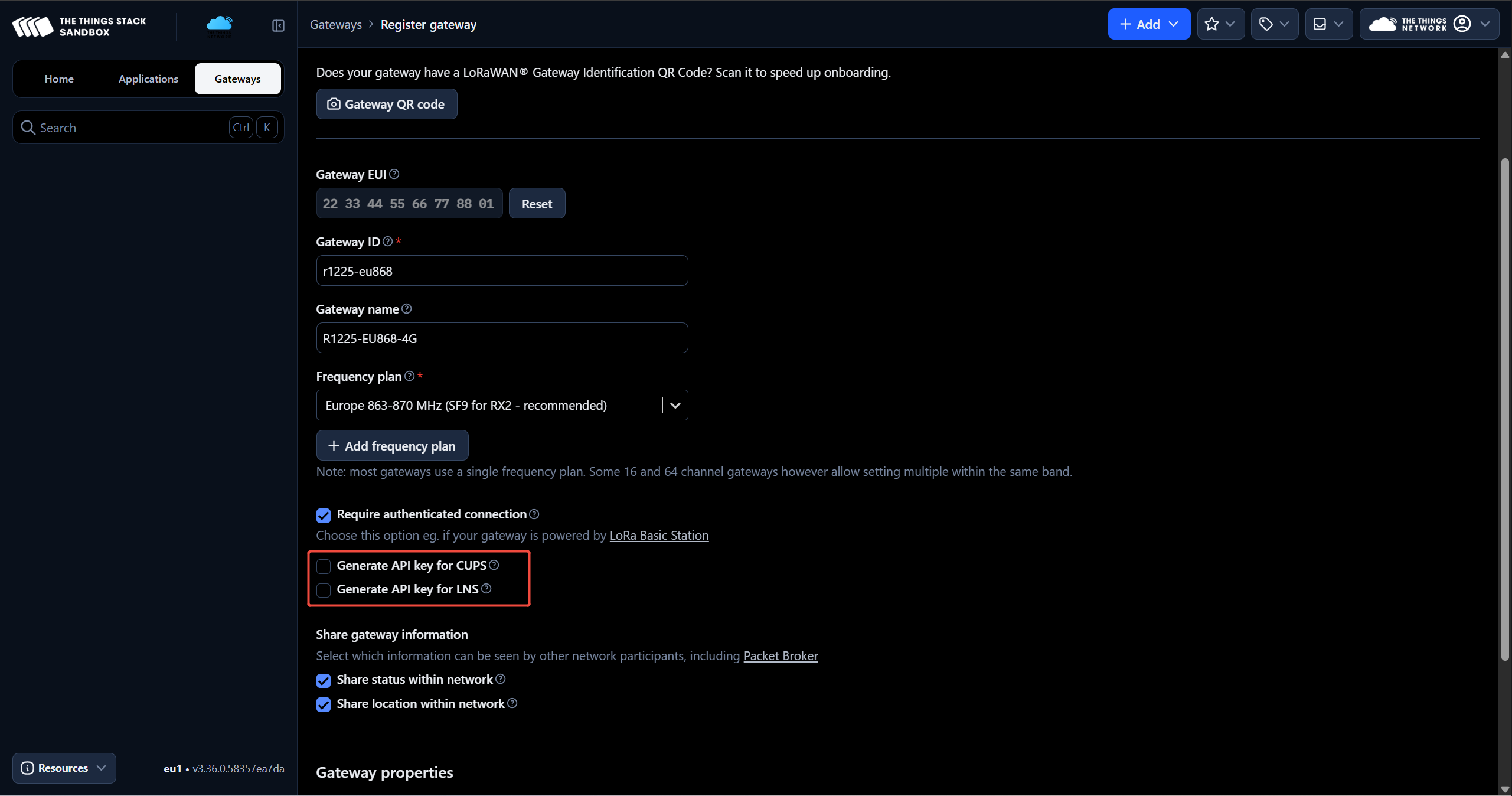The width and height of the screenshot is (1512, 796).
Task: Click the user profile avatar icon
Action: click(1462, 24)
